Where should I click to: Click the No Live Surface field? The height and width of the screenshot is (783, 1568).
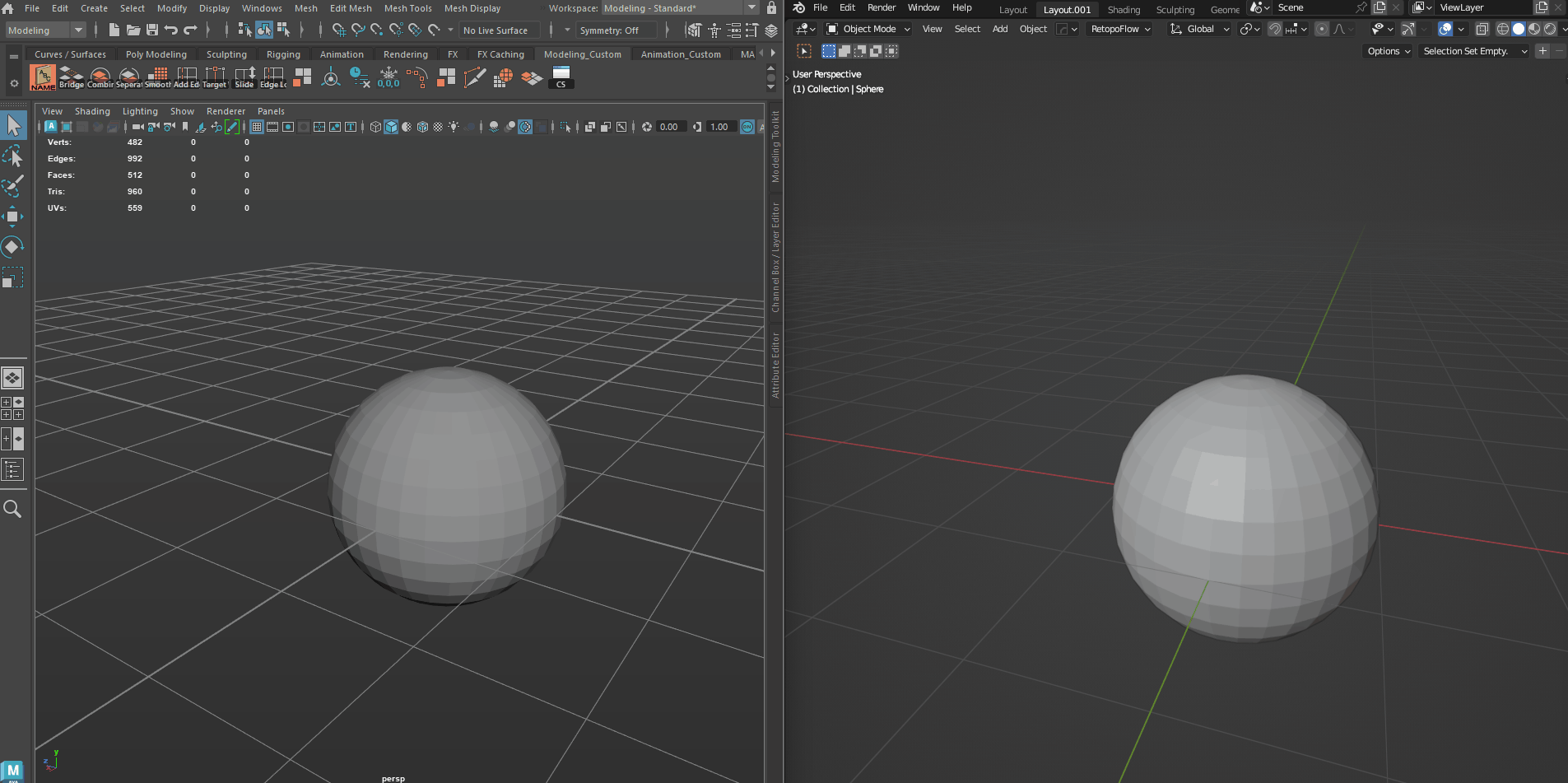pyautogui.click(x=500, y=30)
